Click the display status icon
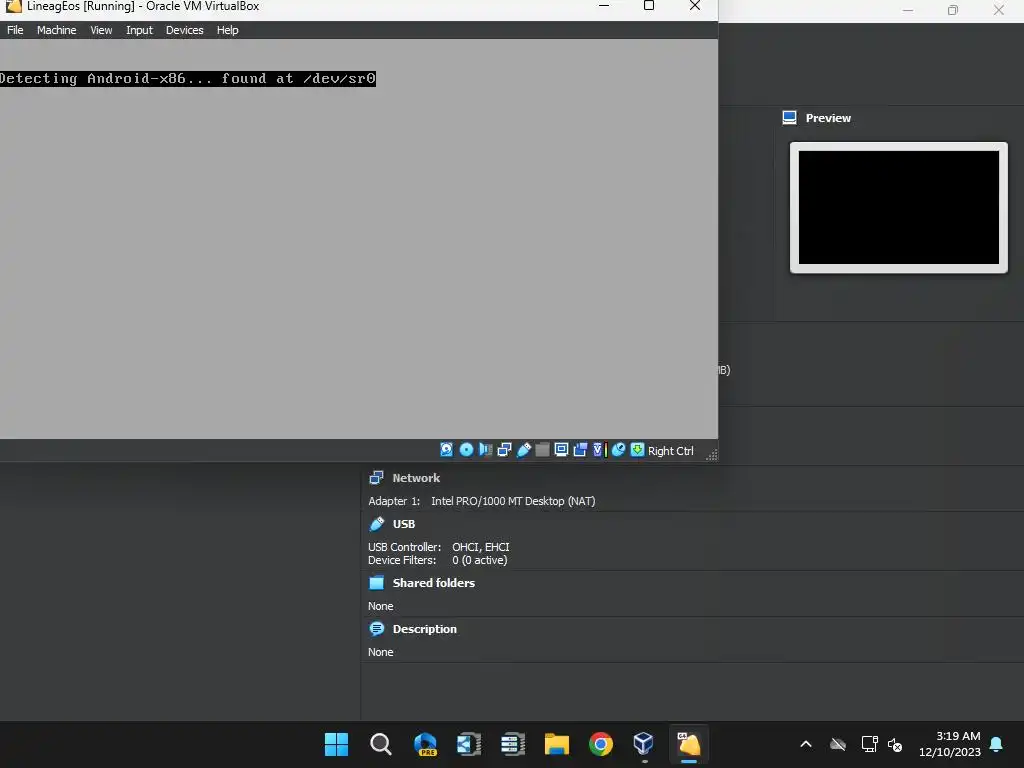The width and height of the screenshot is (1024, 768). tap(561, 450)
